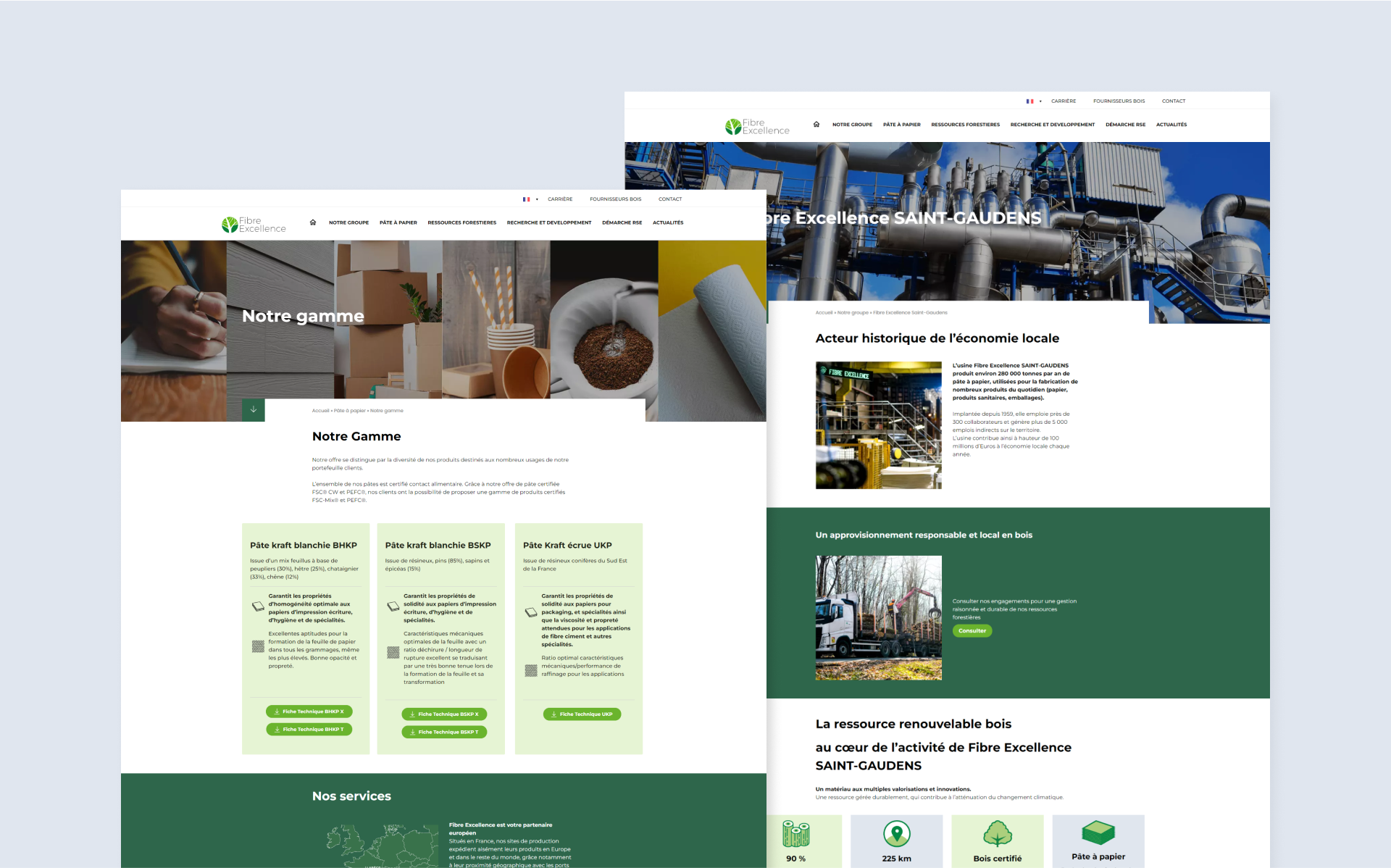The image size is (1391, 868).
Task: Click the stacked paper icon for Pâte à papier
Action: click(x=1098, y=833)
